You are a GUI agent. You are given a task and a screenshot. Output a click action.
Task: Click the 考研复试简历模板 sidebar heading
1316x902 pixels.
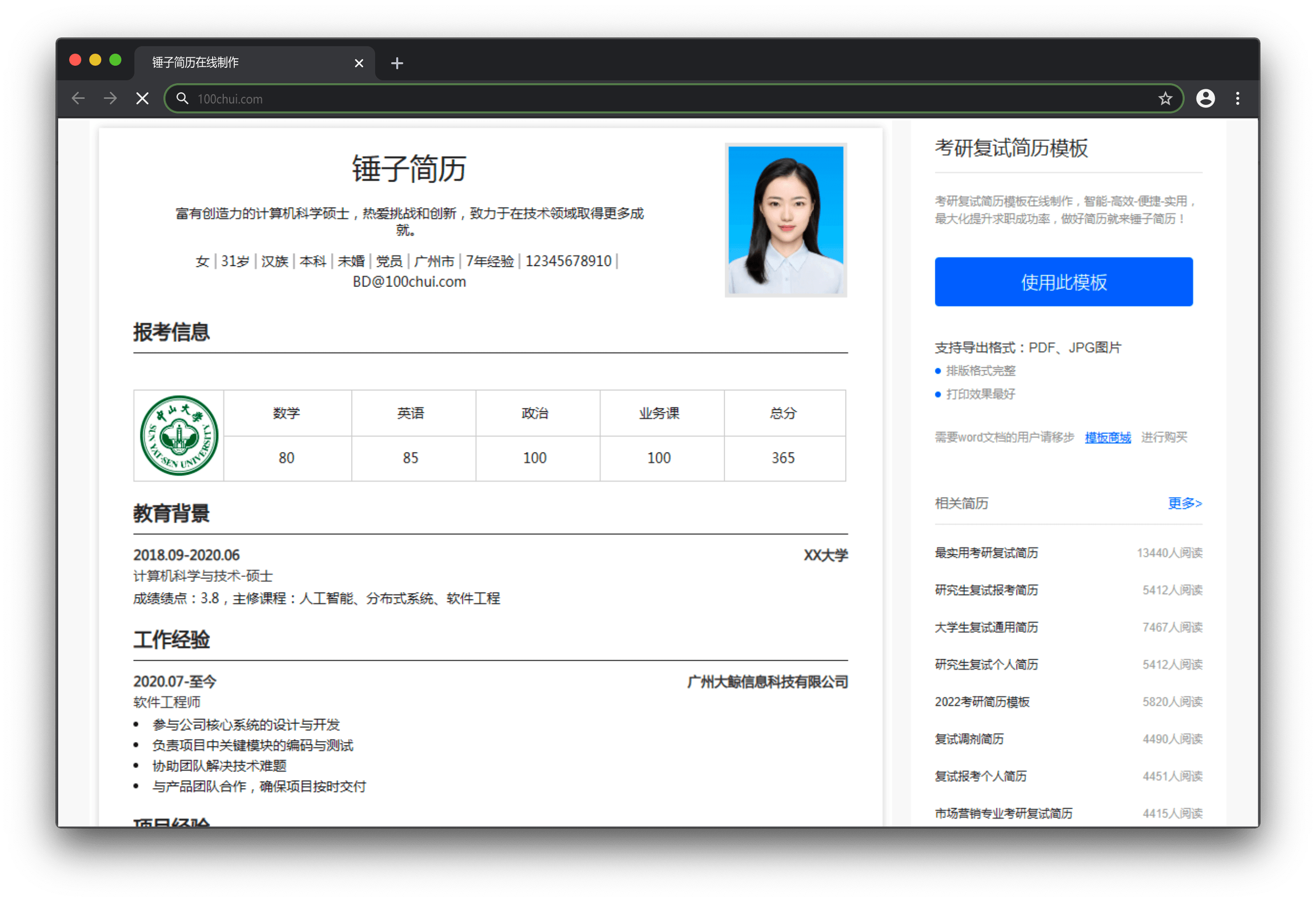click(1012, 148)
